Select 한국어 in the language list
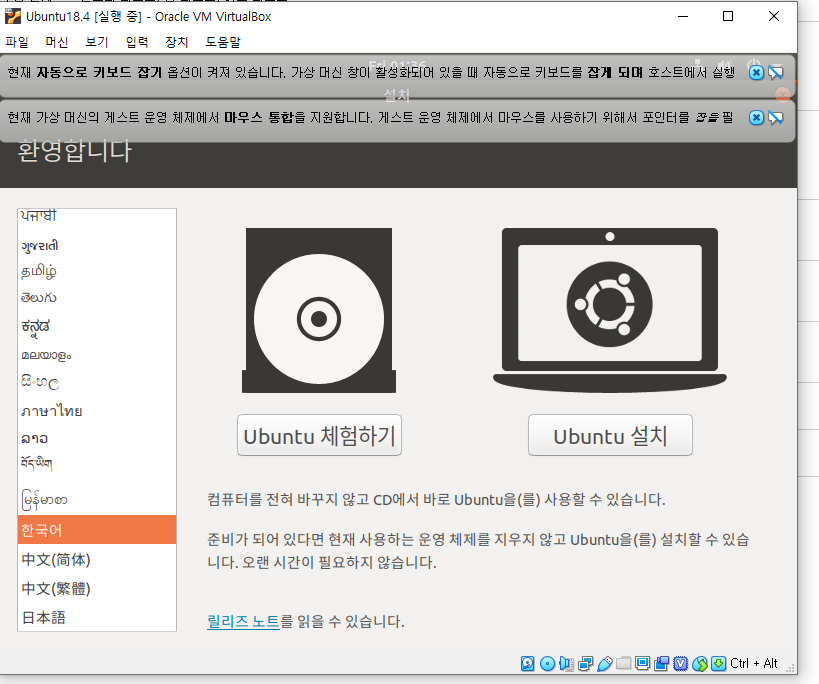The width and height of the screenshot is (819, 684). (x=97, y=530)
